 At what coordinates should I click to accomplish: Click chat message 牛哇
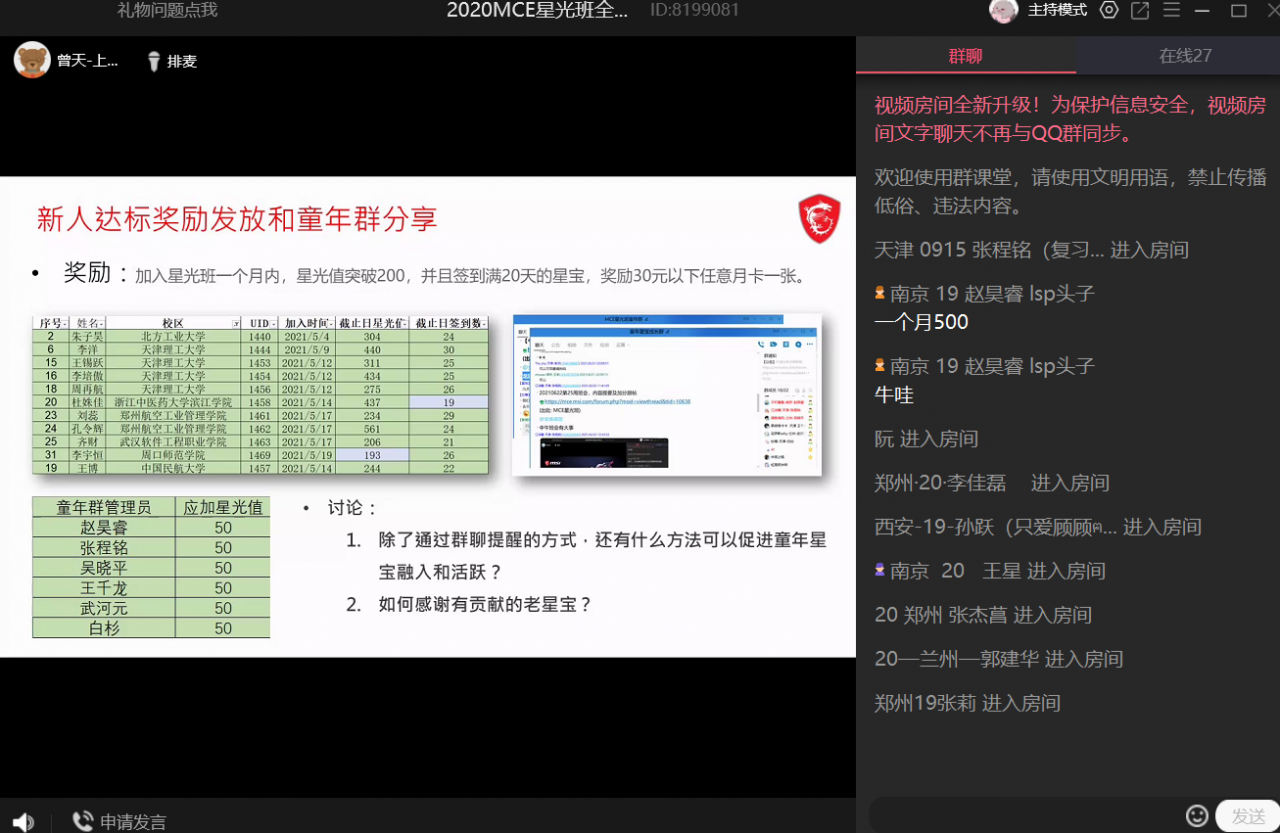click(894, 395)
